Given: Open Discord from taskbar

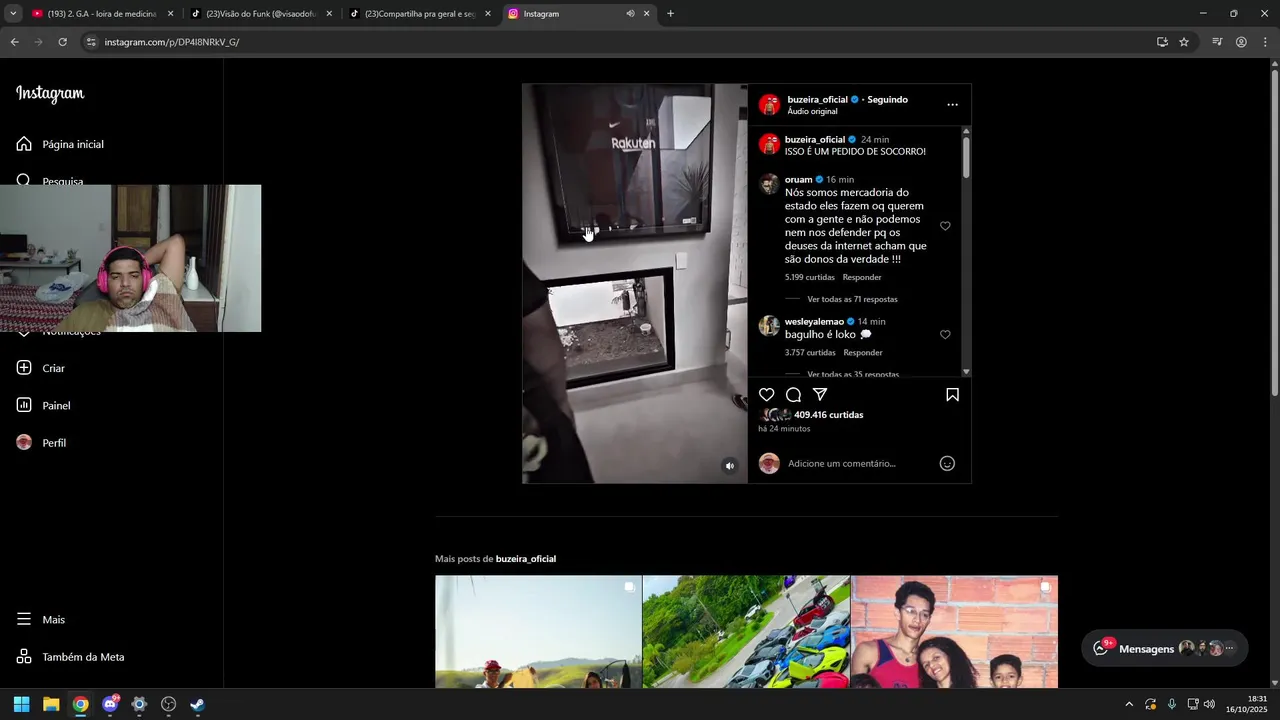Looking at the screenshot, I should click(110, 704).
